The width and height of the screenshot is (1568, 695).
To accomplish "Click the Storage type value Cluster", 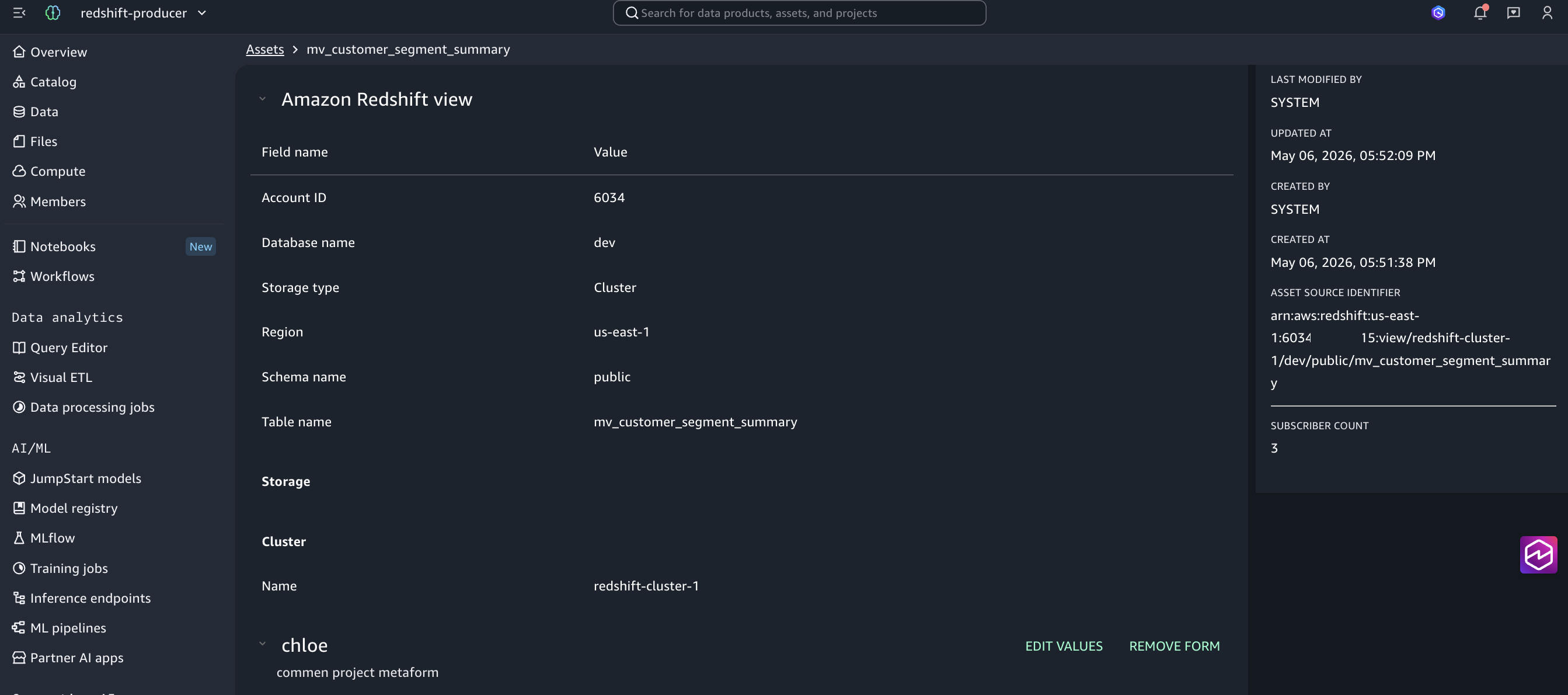I will [x=615, y=287].
